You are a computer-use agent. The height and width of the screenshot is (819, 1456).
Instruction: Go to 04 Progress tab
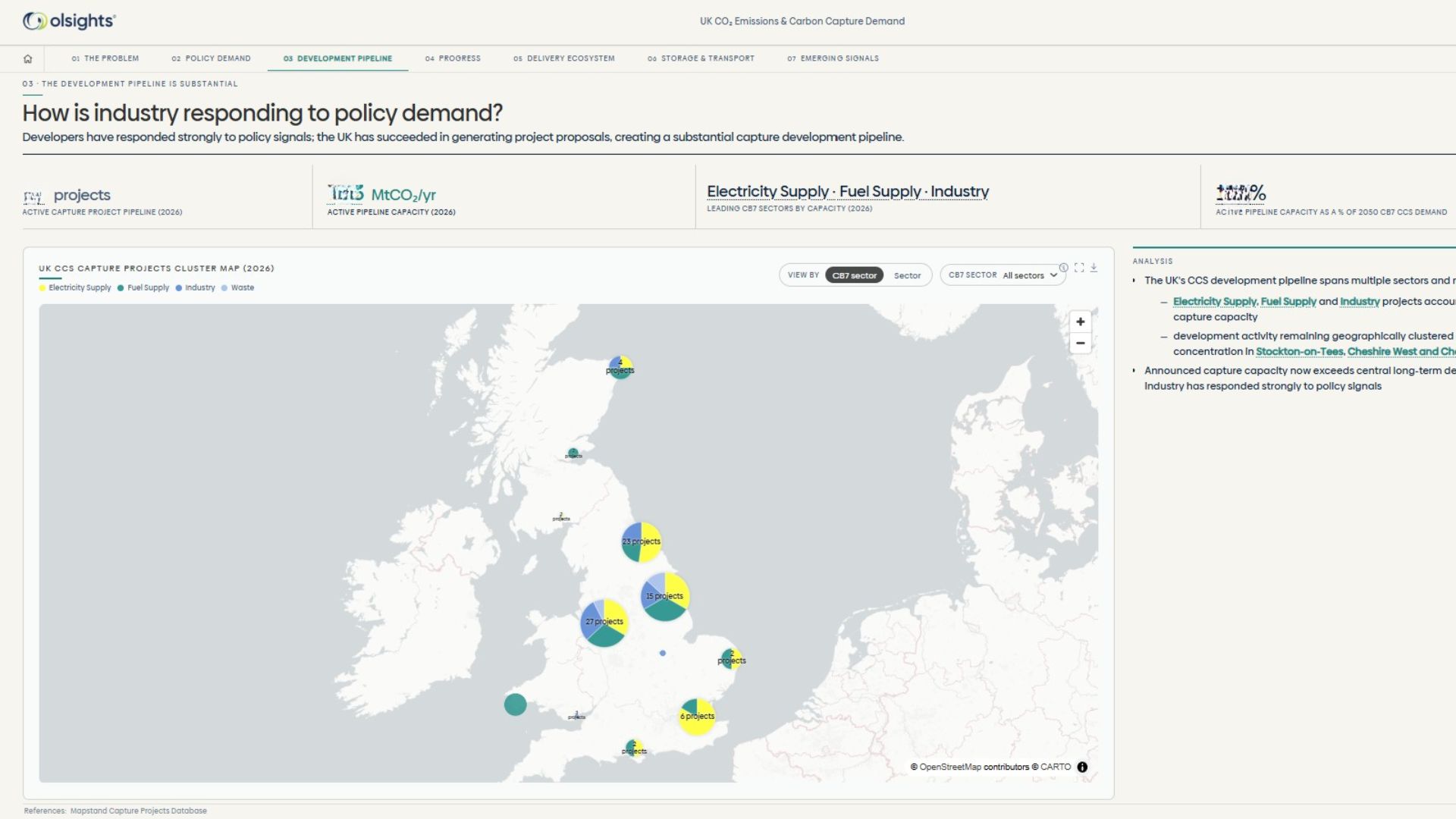[x=453, y=58]
